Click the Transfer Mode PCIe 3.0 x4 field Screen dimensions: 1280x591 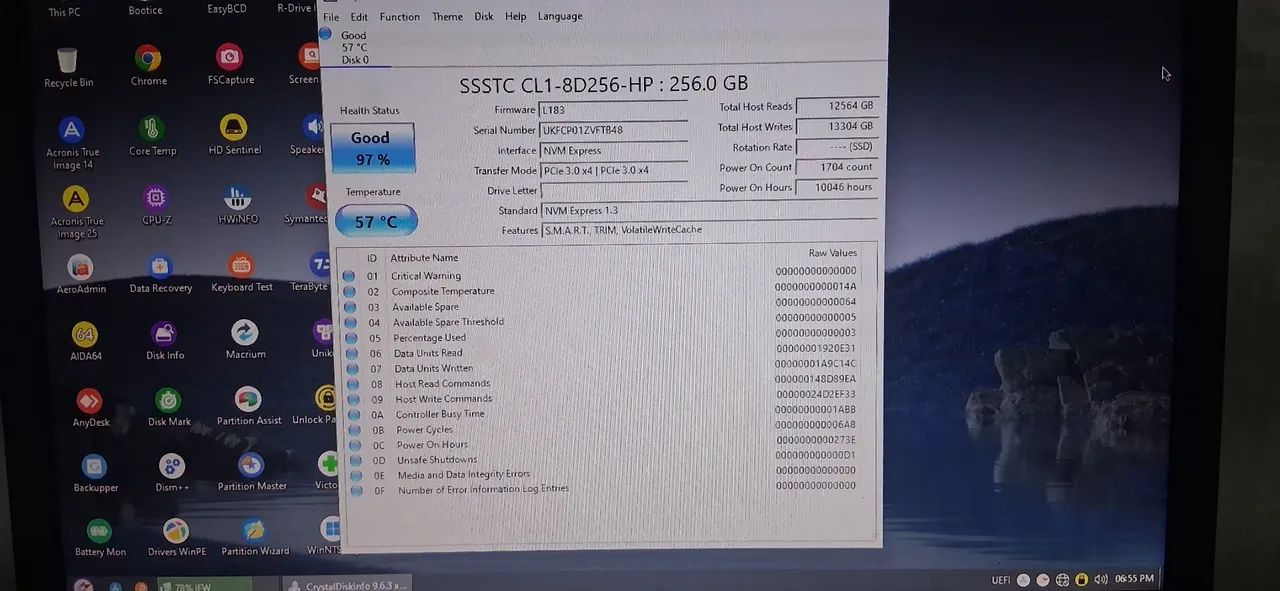[613, 170]
